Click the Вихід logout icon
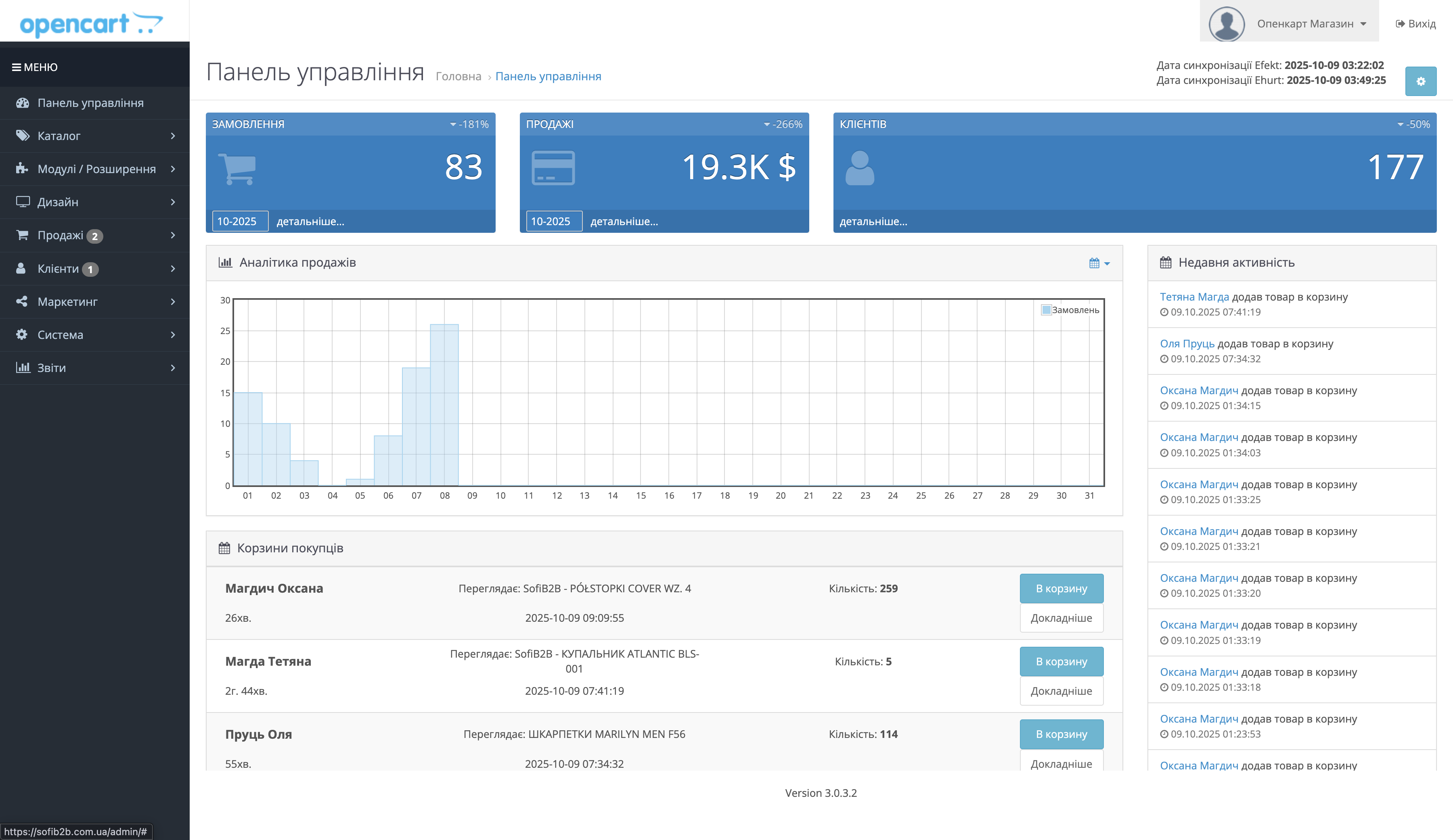This screenshot has width=1453, height=840. click(x=1400, y=24)
